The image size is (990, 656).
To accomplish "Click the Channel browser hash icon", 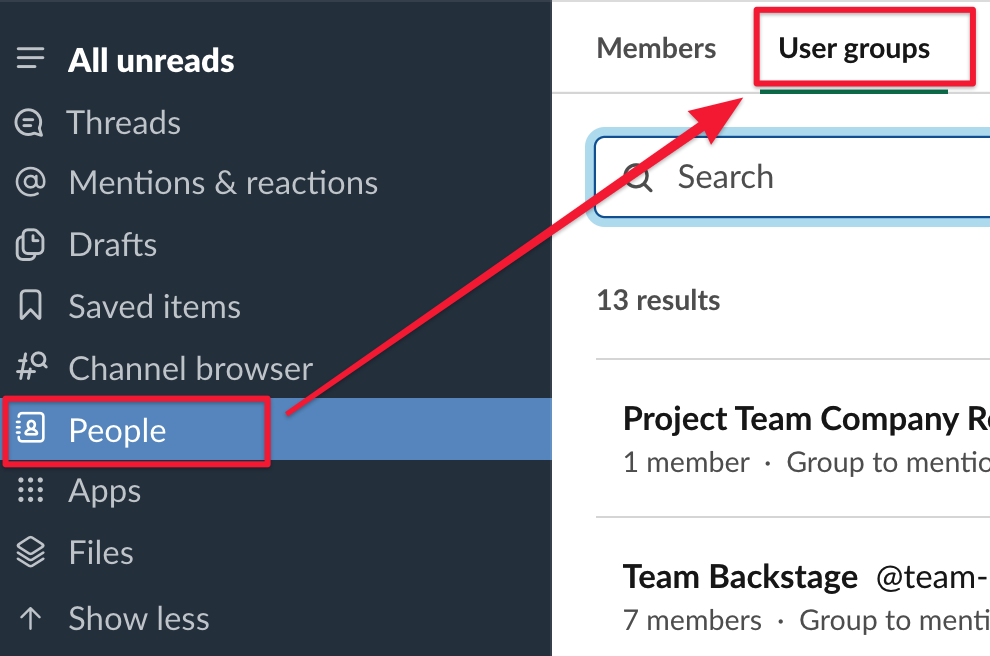I will [x=32, y=368].
